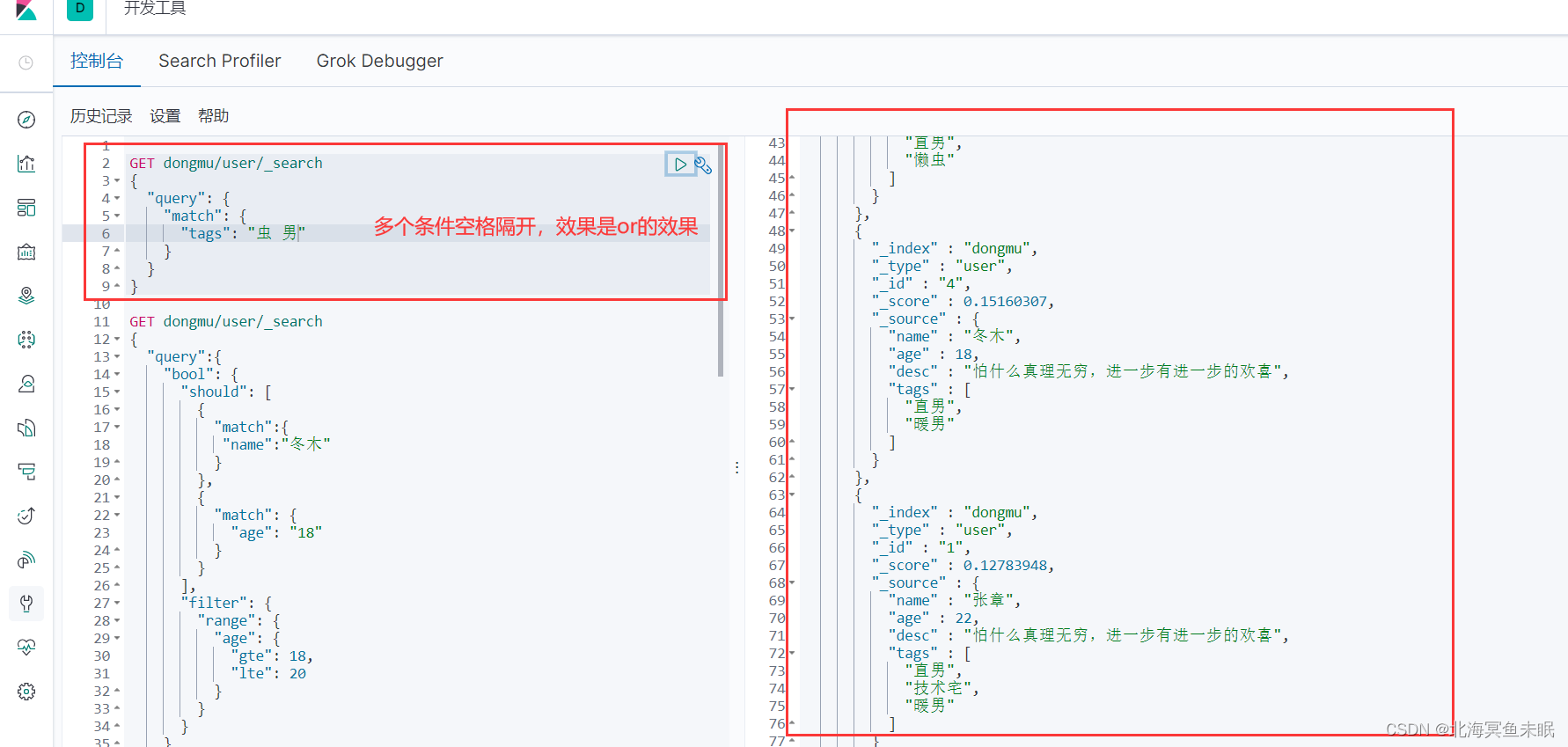
Task: Click the first GET dongmu/user/_search line
Action: click(x=226, y=163)
